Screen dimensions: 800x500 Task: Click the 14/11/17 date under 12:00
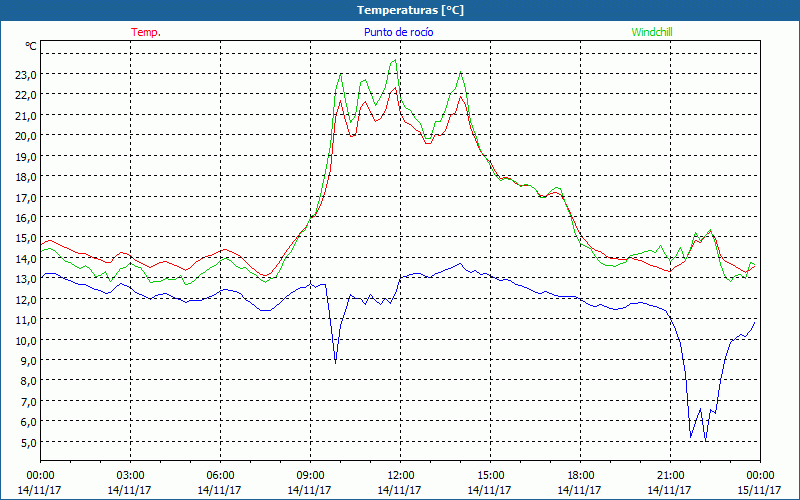click(399, 490)
